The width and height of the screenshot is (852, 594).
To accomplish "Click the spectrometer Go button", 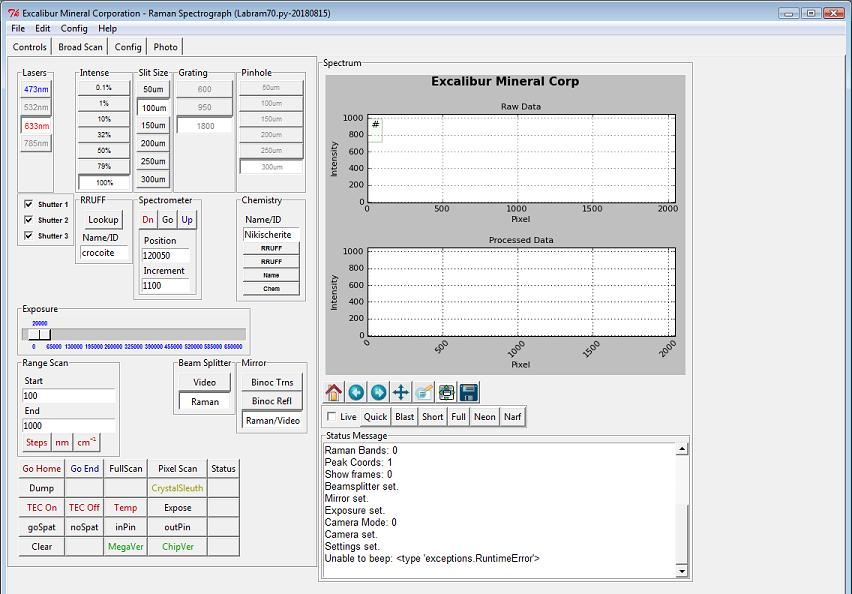I will (x=167, y=220).
